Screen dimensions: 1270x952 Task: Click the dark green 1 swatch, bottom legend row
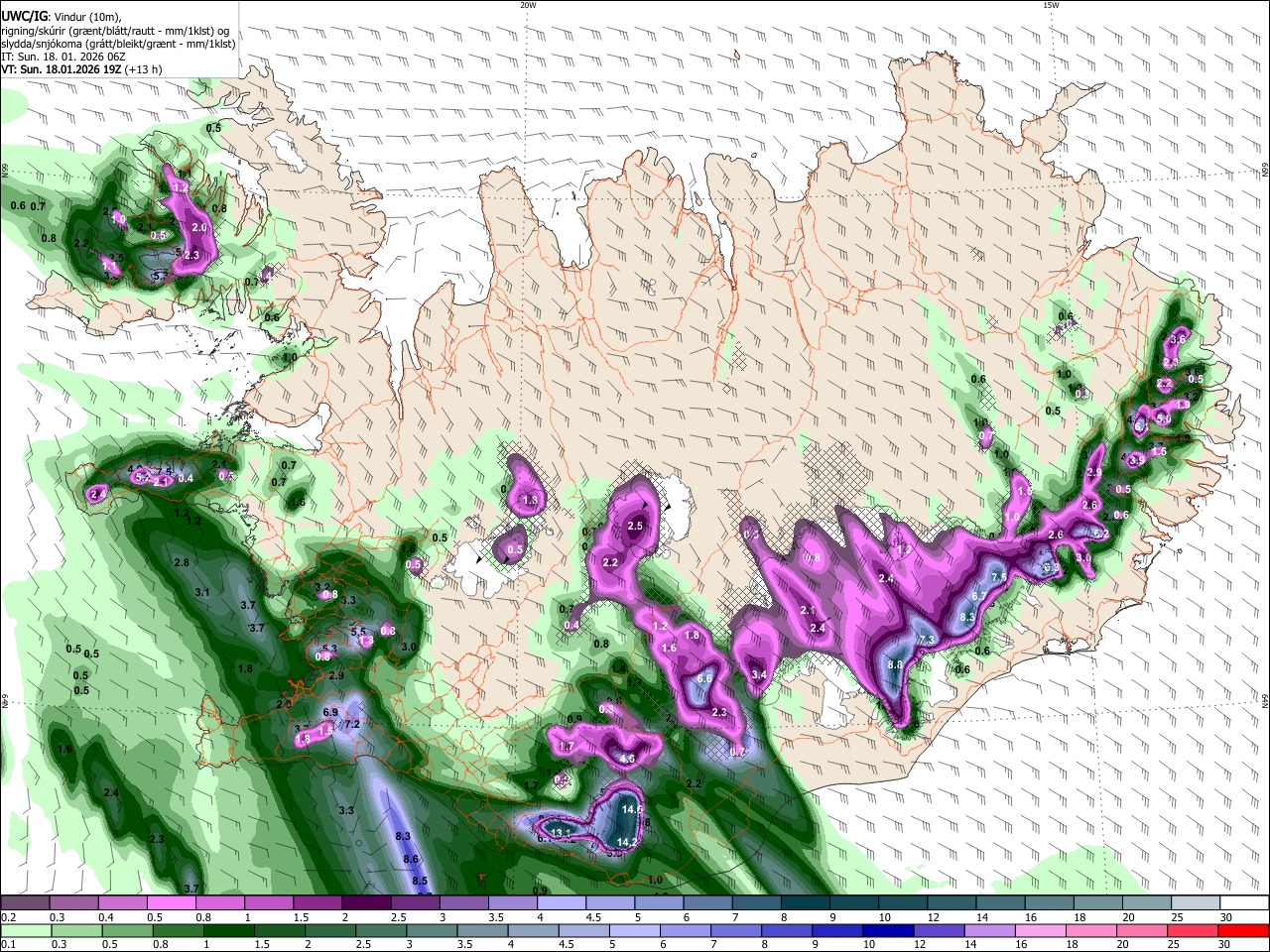[x=228, y=930]
